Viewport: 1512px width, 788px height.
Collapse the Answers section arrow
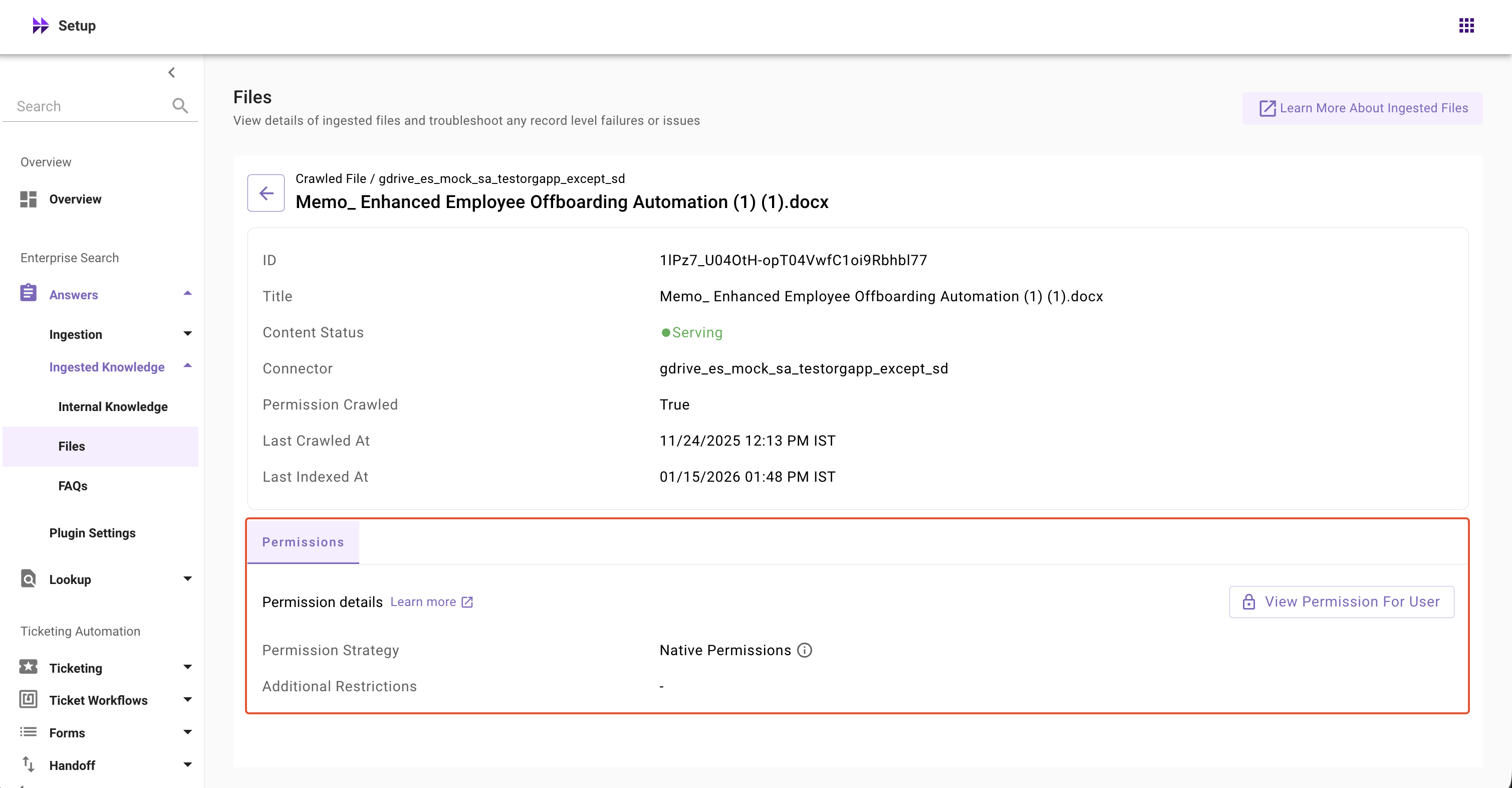point(188,294)
